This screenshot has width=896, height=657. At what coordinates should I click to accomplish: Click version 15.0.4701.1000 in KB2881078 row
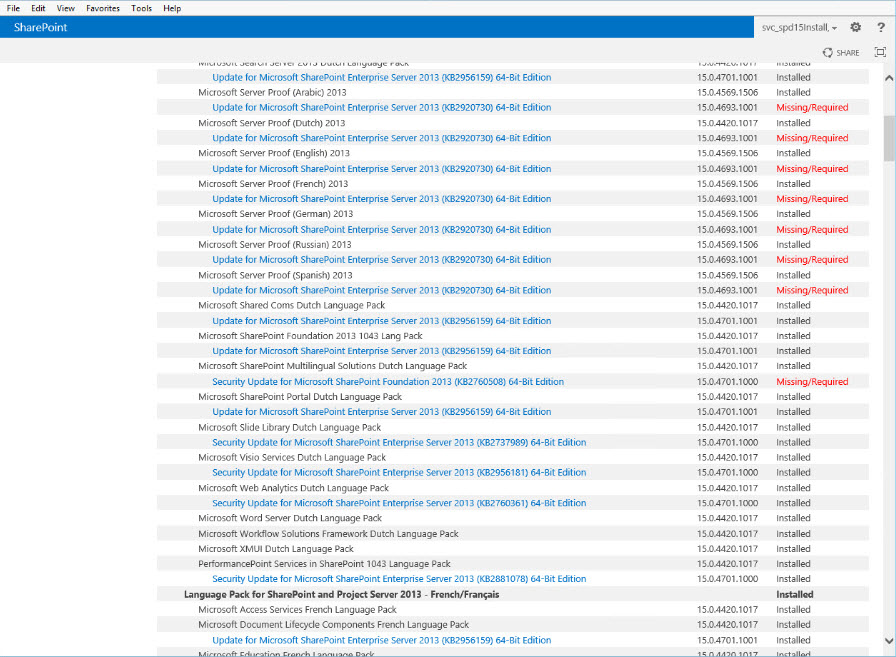727,579
